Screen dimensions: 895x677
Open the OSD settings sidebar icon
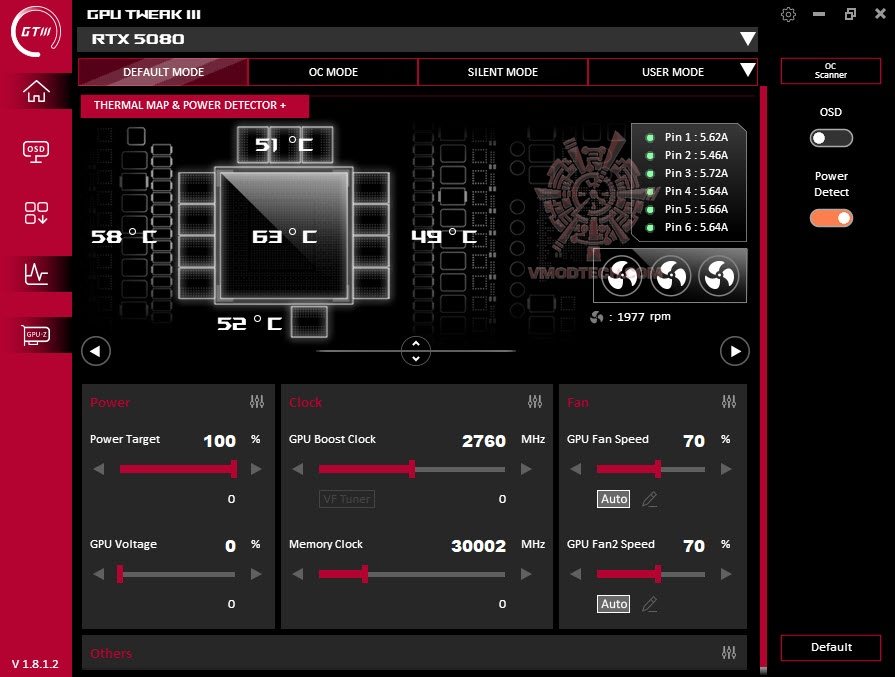pyautogui.click(x=36, y=152)
